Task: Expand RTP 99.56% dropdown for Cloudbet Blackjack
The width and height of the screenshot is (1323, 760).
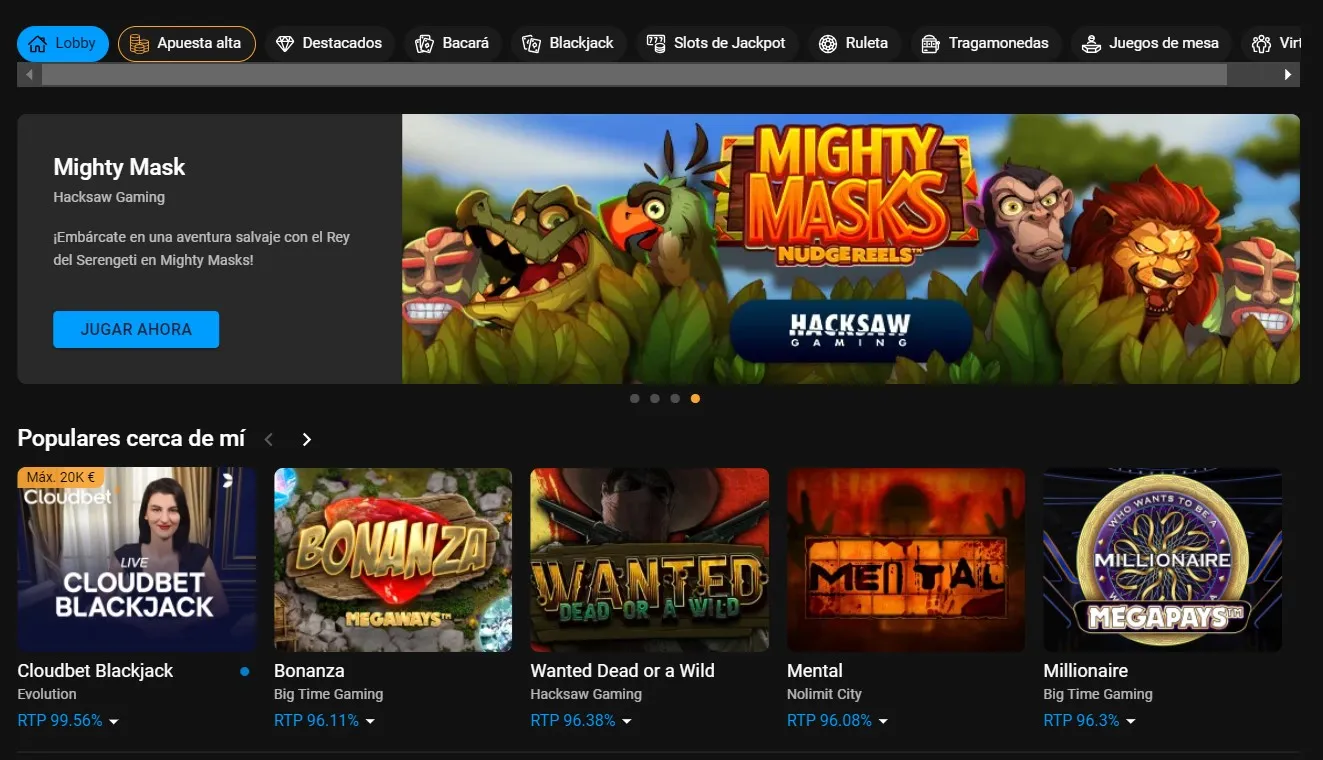Action: tap(113, 722)
